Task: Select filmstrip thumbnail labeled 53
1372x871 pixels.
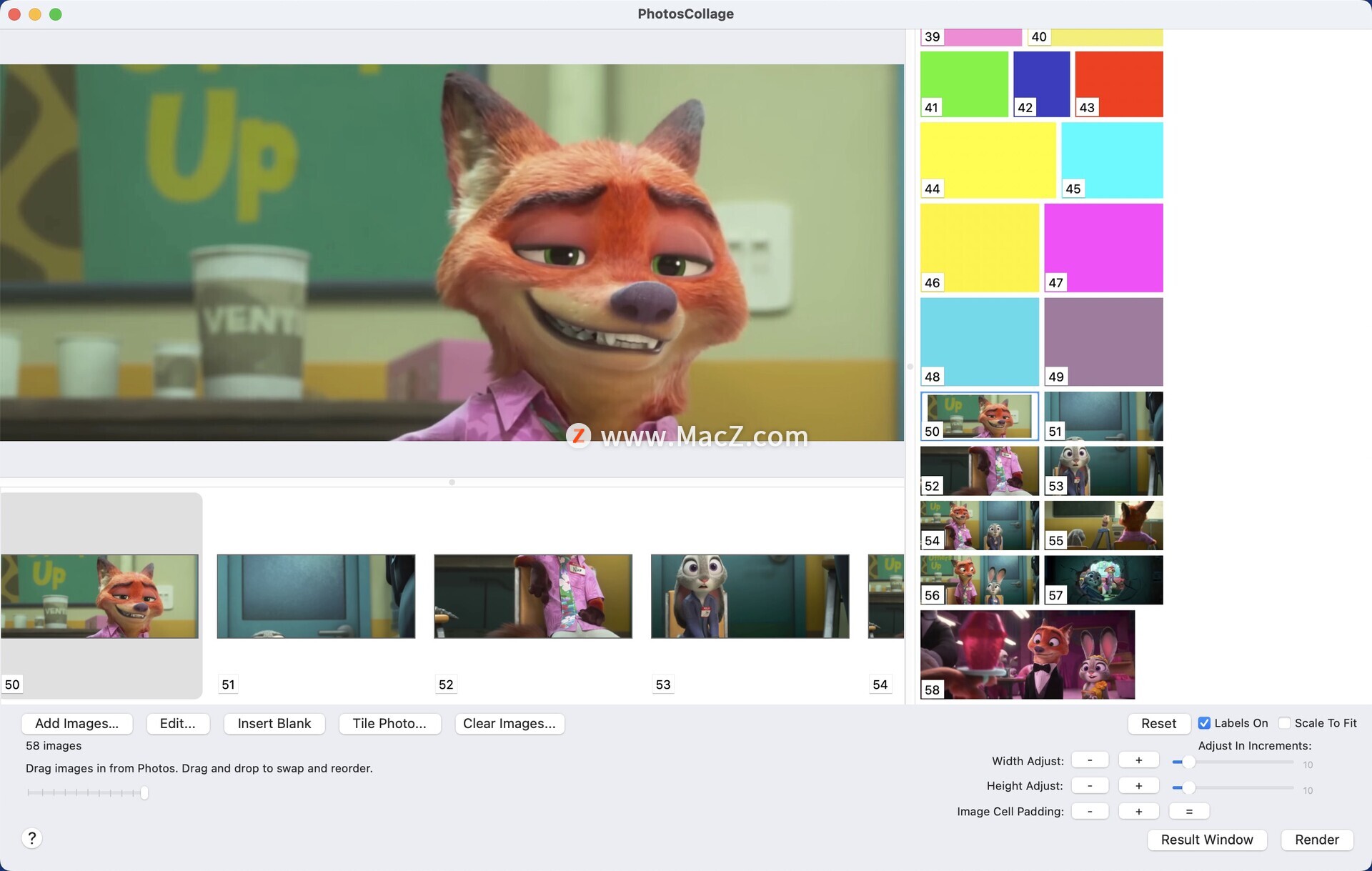Action: click(750, 596)
